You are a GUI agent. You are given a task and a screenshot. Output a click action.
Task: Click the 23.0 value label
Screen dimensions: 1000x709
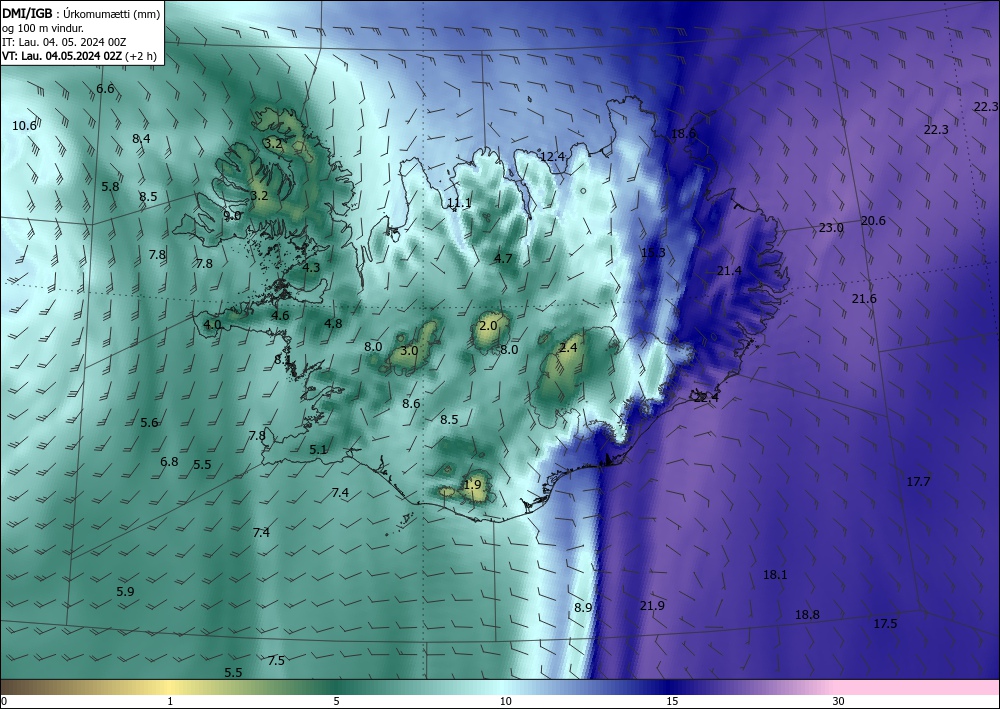(x=831, y=228)
